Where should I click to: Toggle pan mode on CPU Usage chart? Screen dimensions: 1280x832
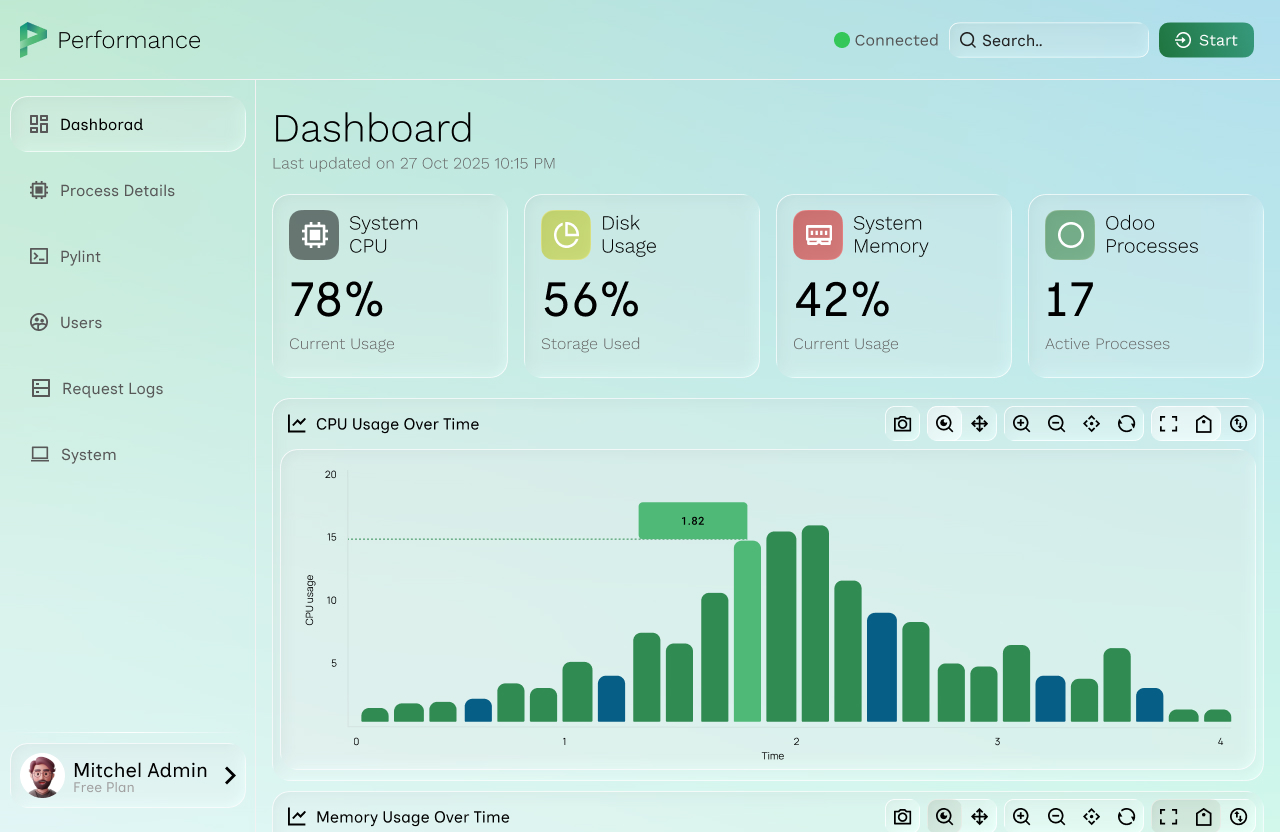click(x=980, y=424)
